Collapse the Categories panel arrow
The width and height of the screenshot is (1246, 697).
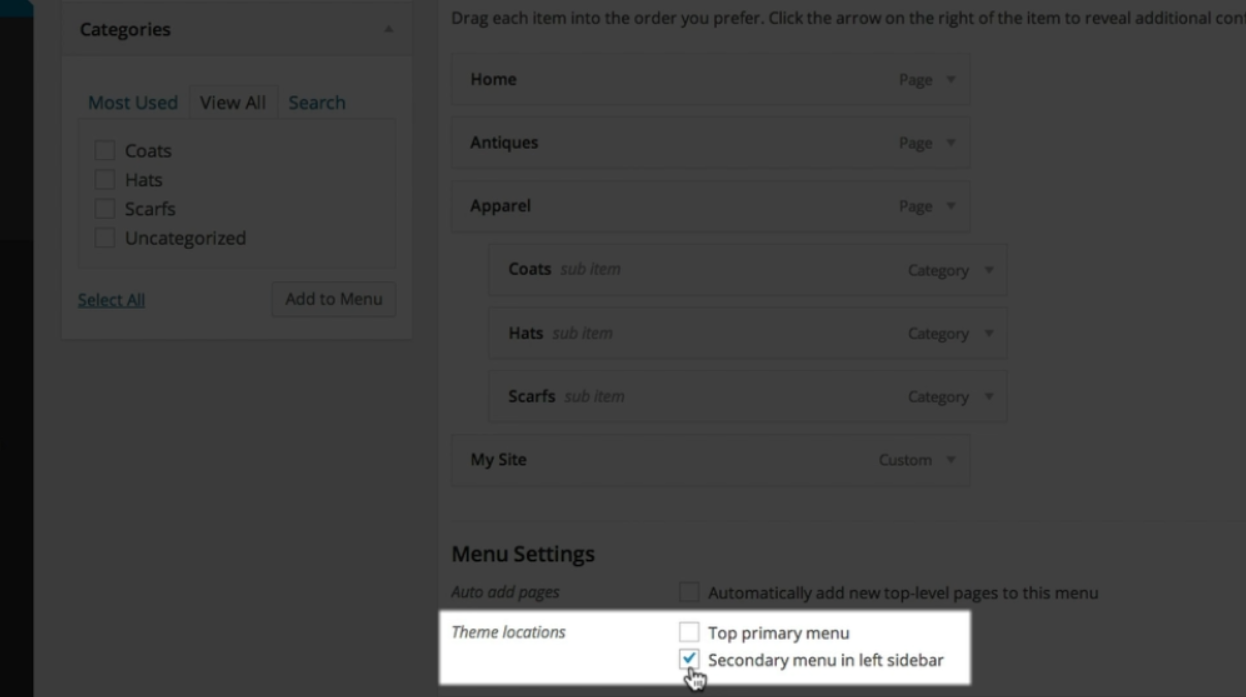point(389,30)
